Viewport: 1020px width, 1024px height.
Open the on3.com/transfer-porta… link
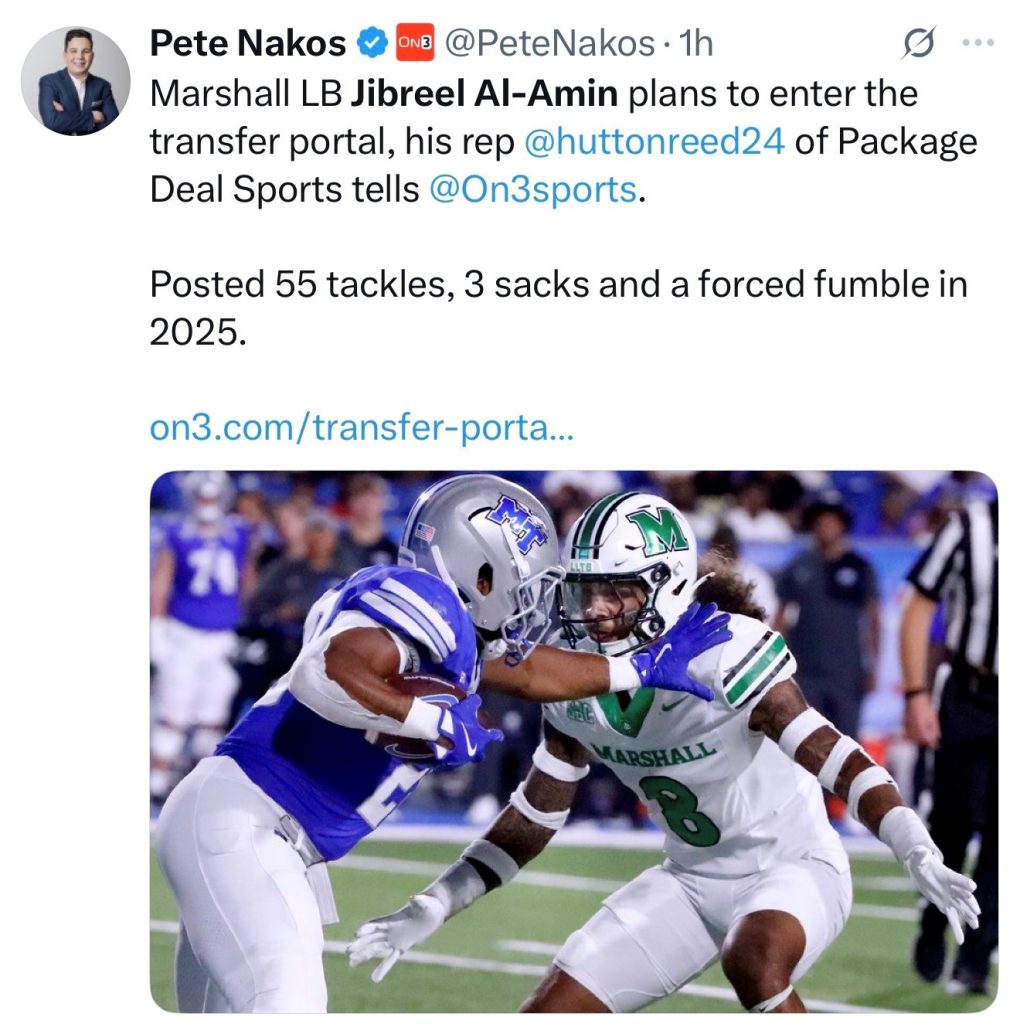coord(363,429)
